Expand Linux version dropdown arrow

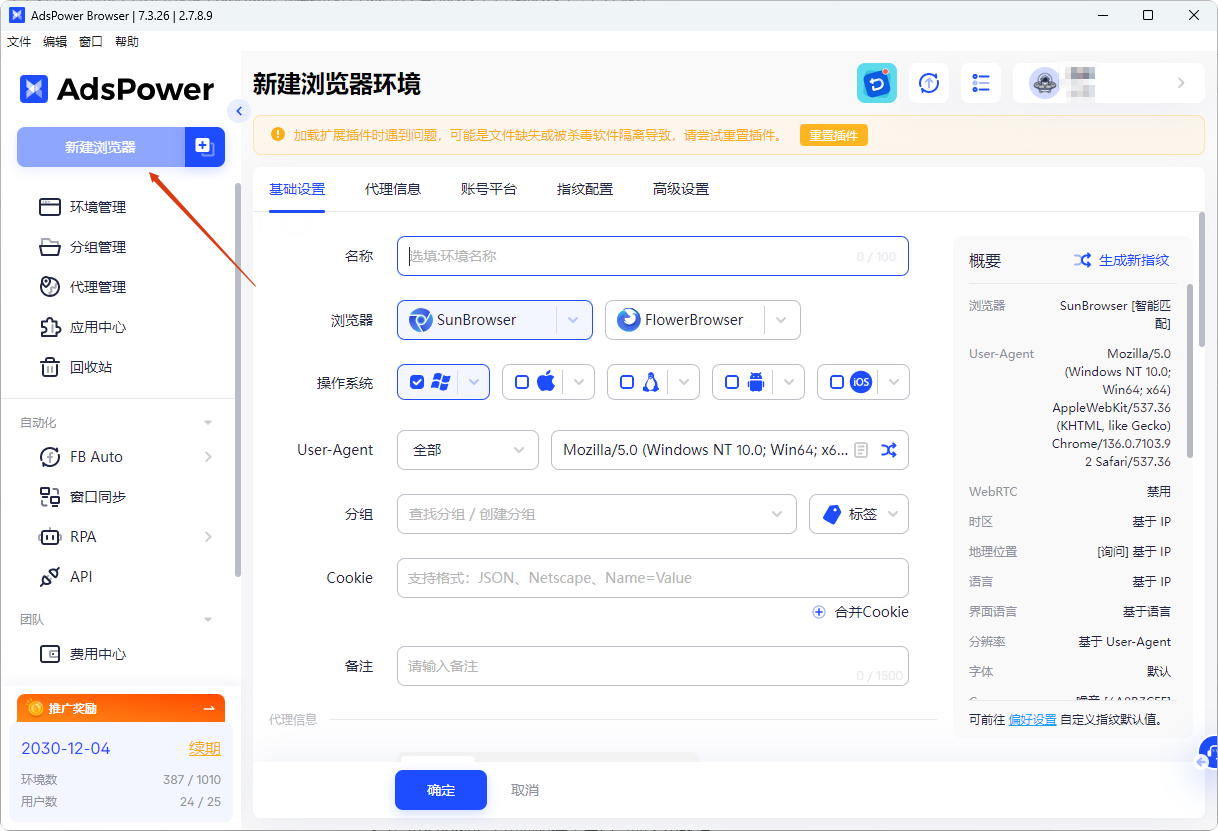point(684,382)
